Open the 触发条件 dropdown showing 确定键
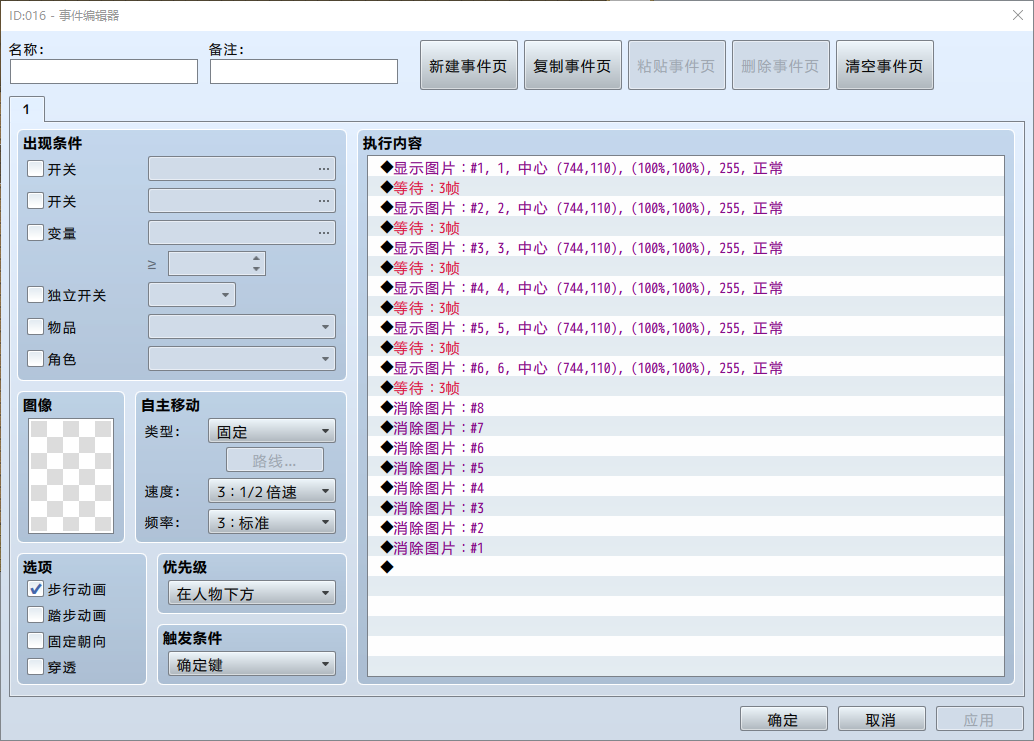1034x741 pixels. click(252, 665)
